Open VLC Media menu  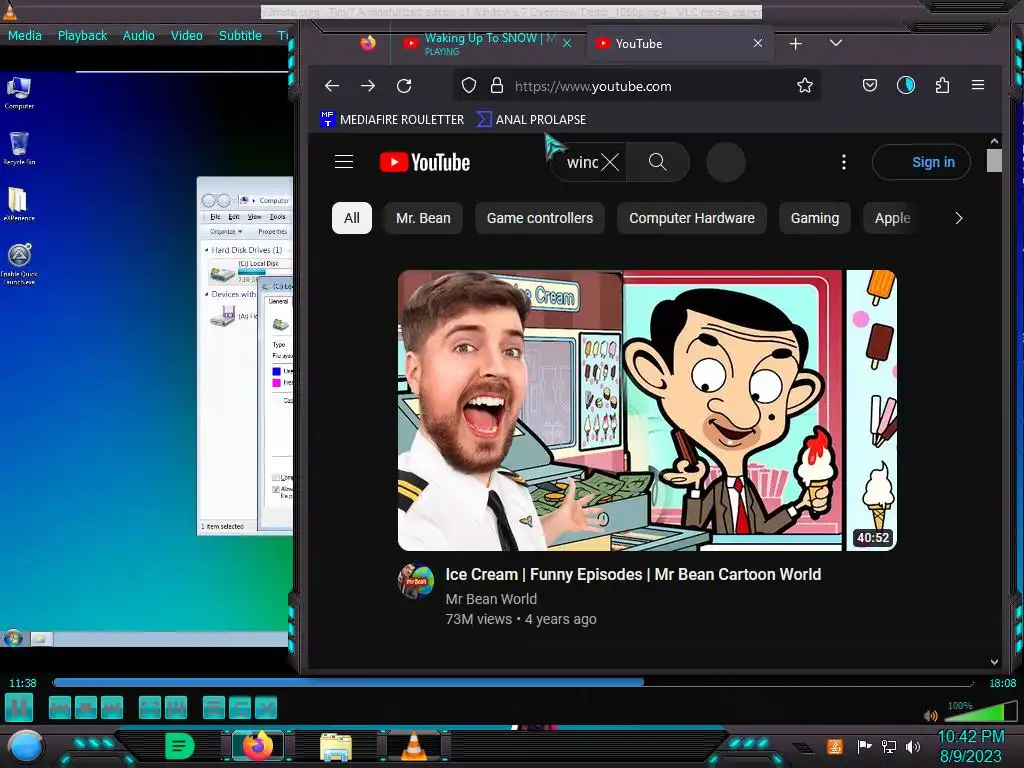click(25, 35)
